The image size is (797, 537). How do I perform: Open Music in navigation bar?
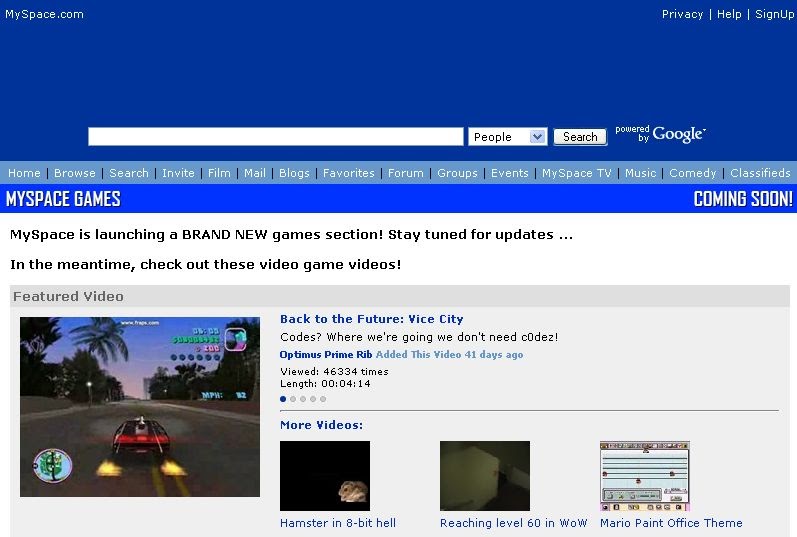[x=640, y=173]
